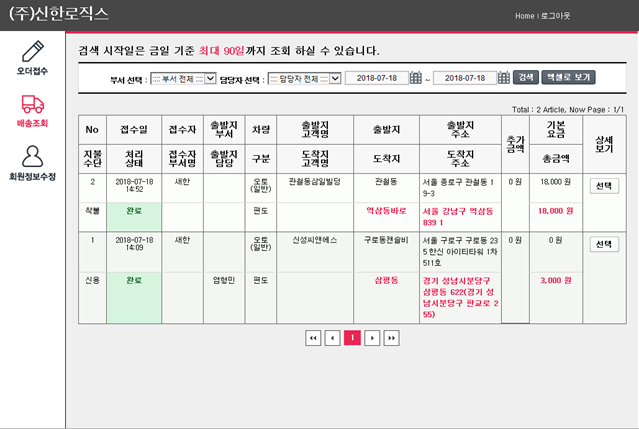Select the 배송조회 truck icon
Viewport: 639px width, 429px height.
point(33,104)
